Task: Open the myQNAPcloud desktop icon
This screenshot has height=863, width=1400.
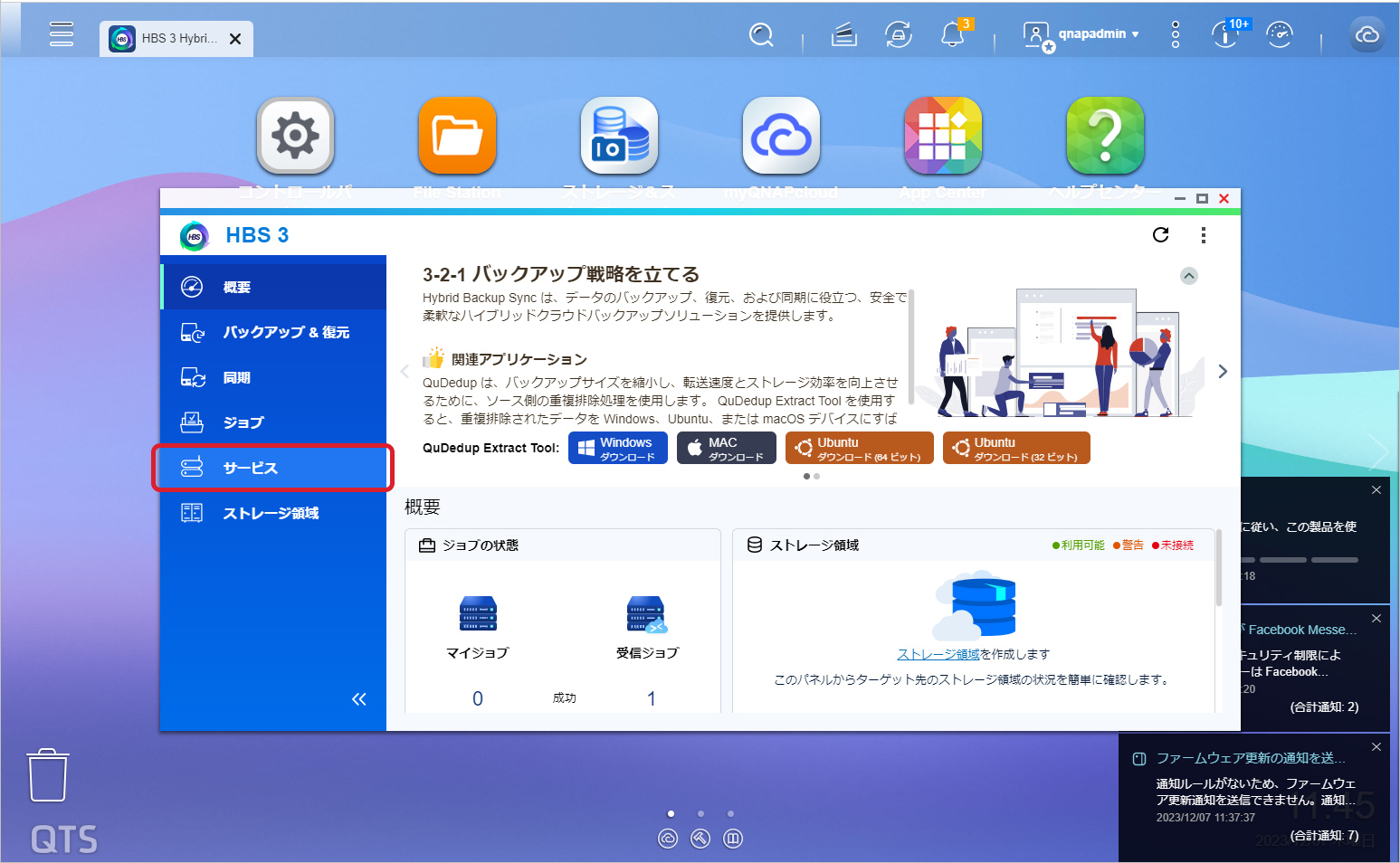Action: (x=781, y=136)
